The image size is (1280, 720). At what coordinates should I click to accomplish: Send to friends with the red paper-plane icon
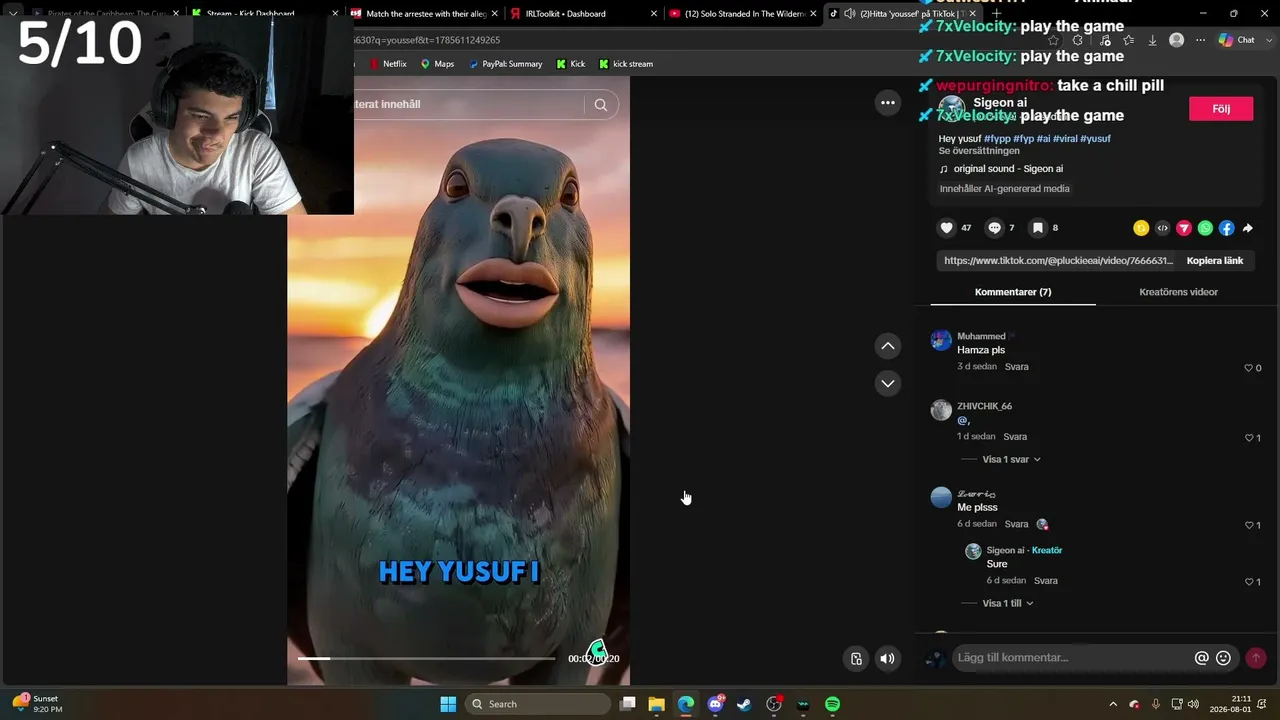coord(1184,228)
